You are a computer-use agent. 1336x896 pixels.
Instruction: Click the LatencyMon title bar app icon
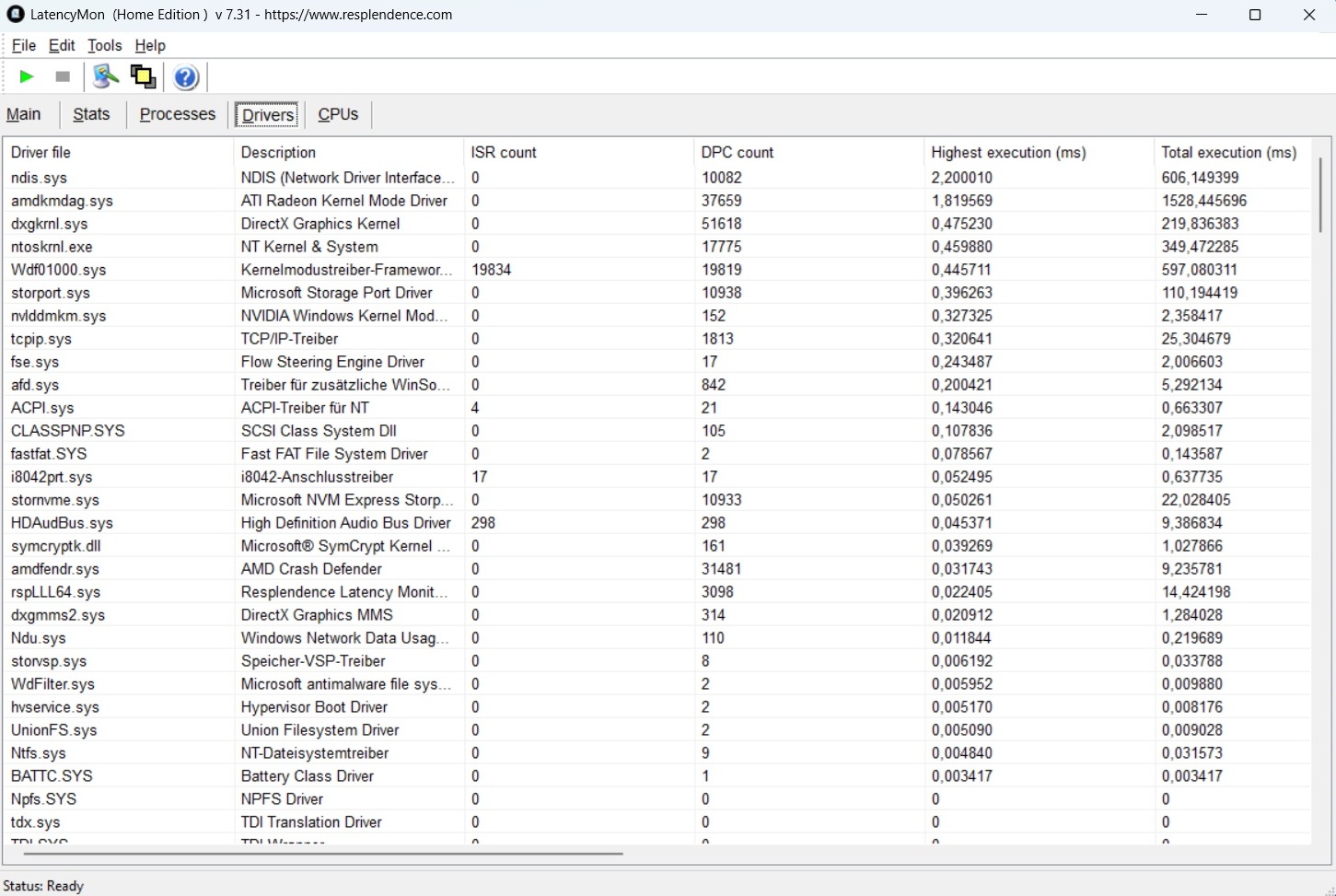click(15, 15)
